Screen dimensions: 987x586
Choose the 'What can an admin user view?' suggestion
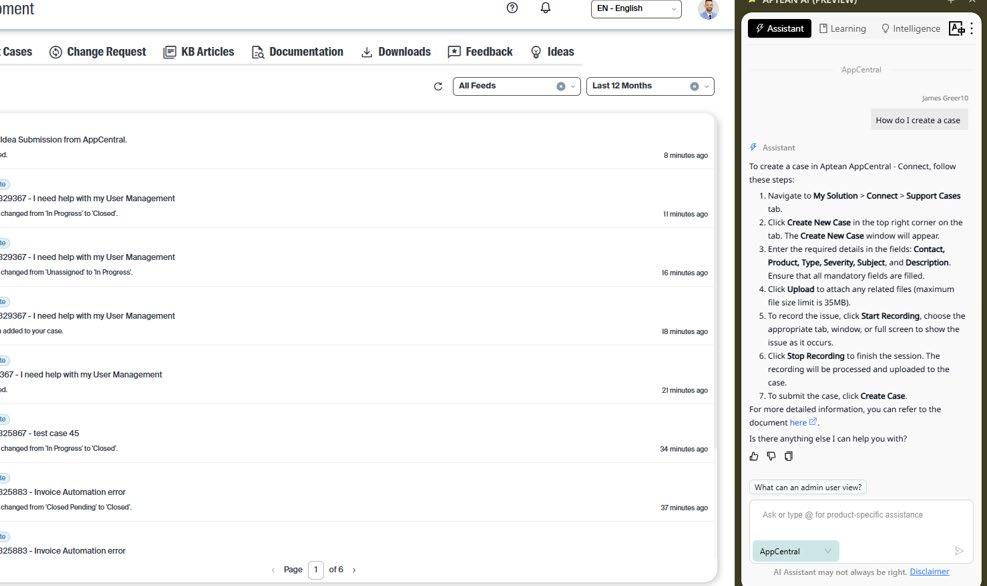click(x=808, y=487)
